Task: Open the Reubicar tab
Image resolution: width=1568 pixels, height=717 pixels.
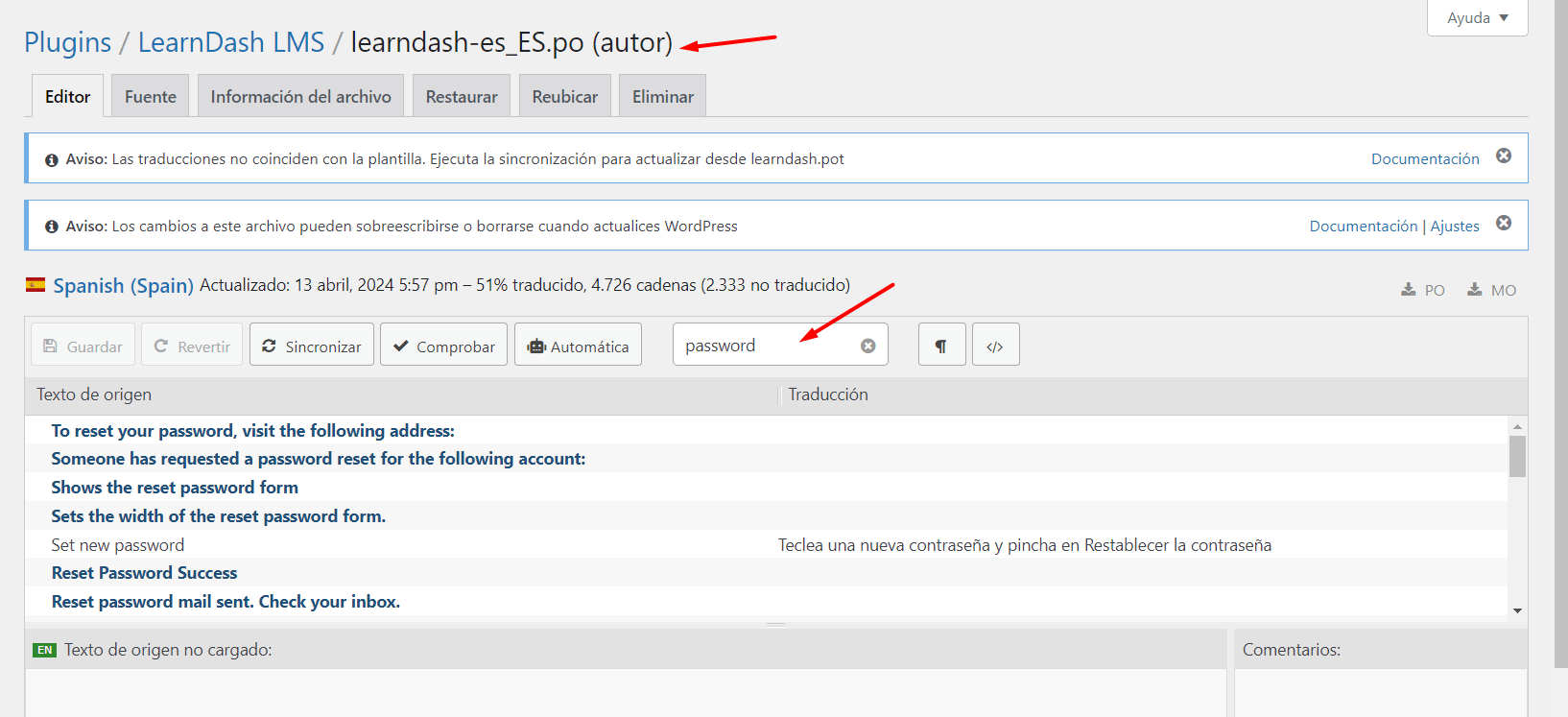Action: (x=565, y=96)
